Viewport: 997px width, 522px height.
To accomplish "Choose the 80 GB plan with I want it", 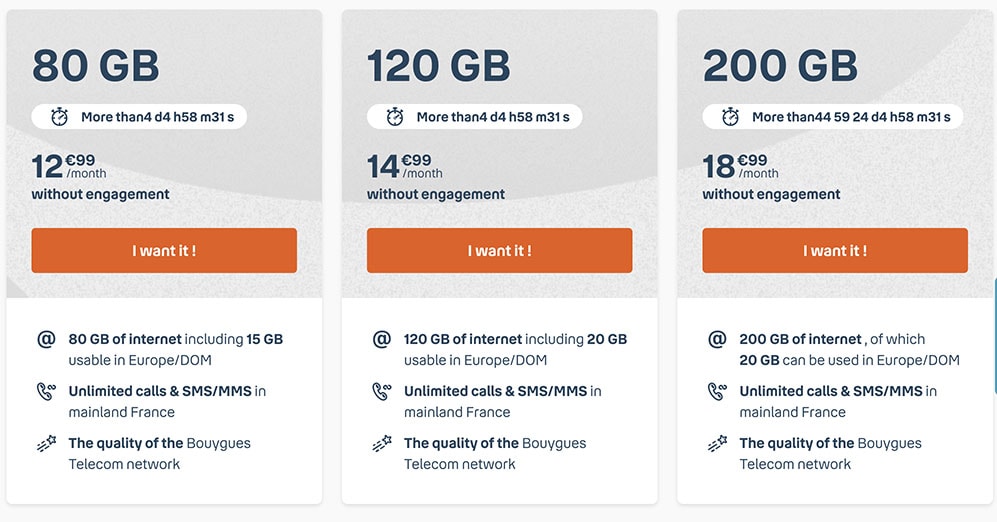I will pos(164,251).
